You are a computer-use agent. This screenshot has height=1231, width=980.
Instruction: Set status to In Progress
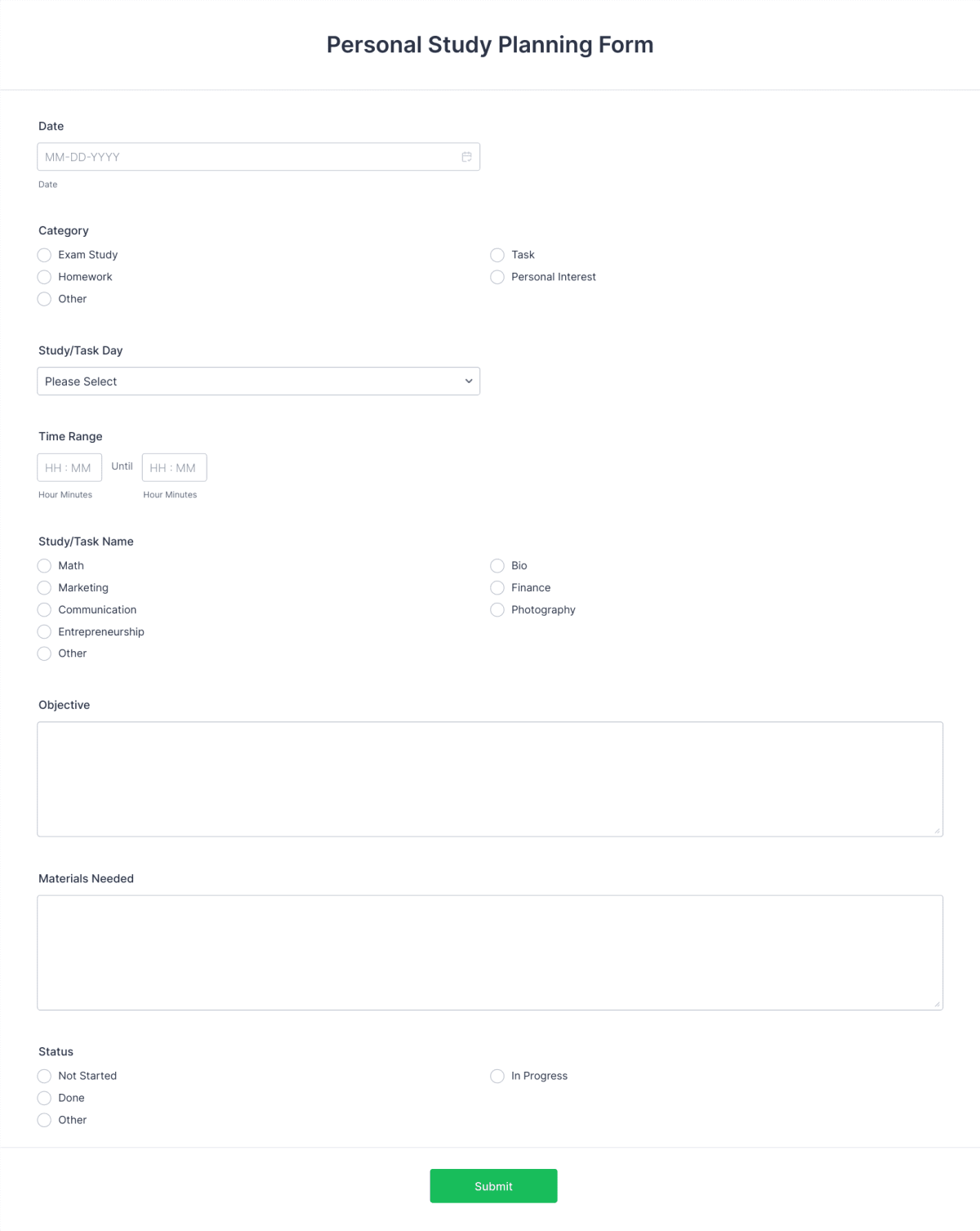coord(497,1076)
